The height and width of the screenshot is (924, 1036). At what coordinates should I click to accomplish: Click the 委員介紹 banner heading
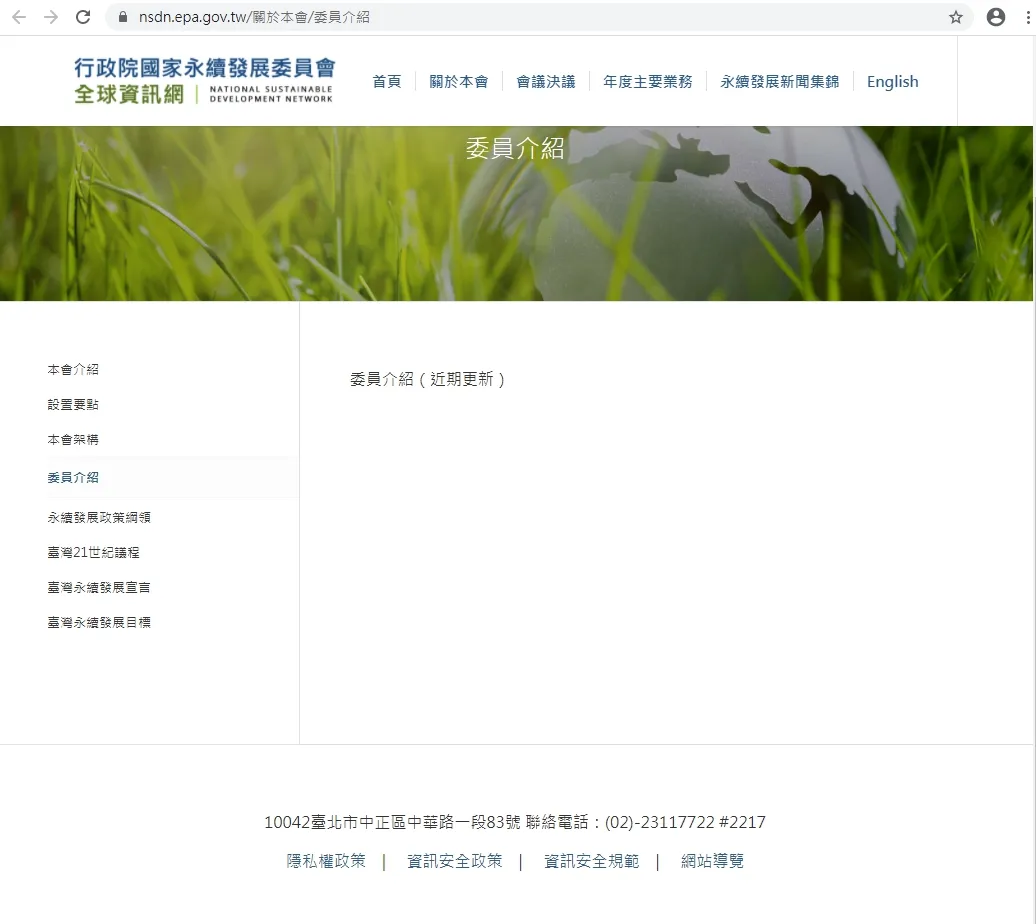[515, 148]
